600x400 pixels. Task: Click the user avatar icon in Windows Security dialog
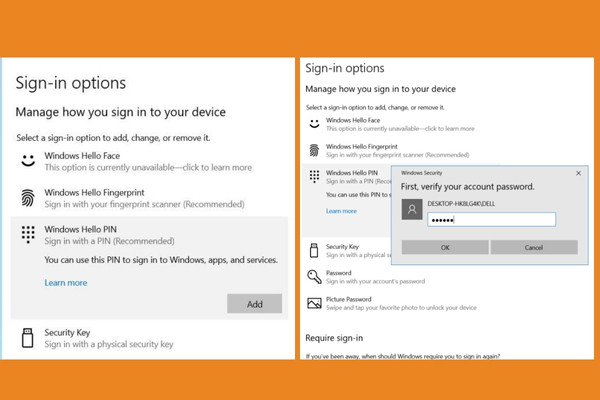[412, 209]
